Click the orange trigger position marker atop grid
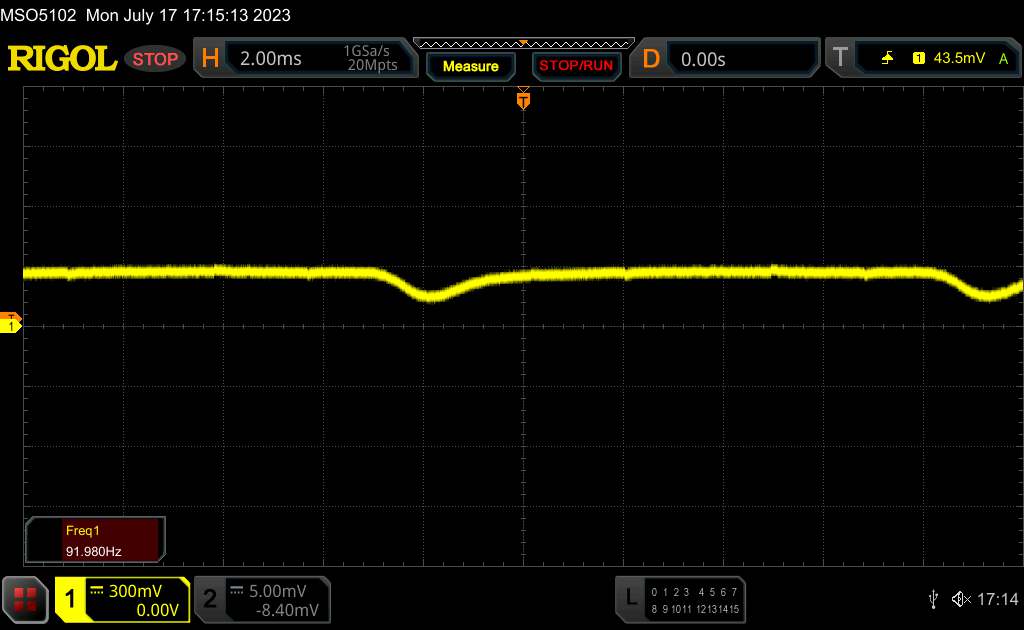Viewport: 1024px width, 630px height. (522, 100)
